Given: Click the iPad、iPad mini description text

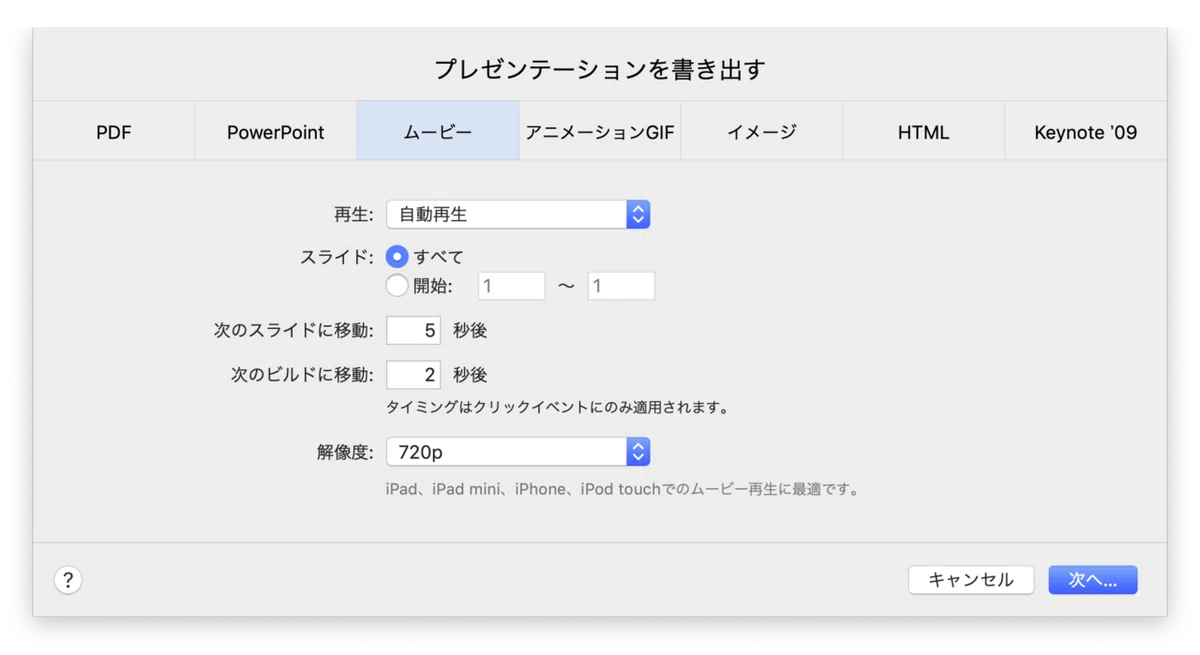Looking at the screenshot, I should click(623, 490).
